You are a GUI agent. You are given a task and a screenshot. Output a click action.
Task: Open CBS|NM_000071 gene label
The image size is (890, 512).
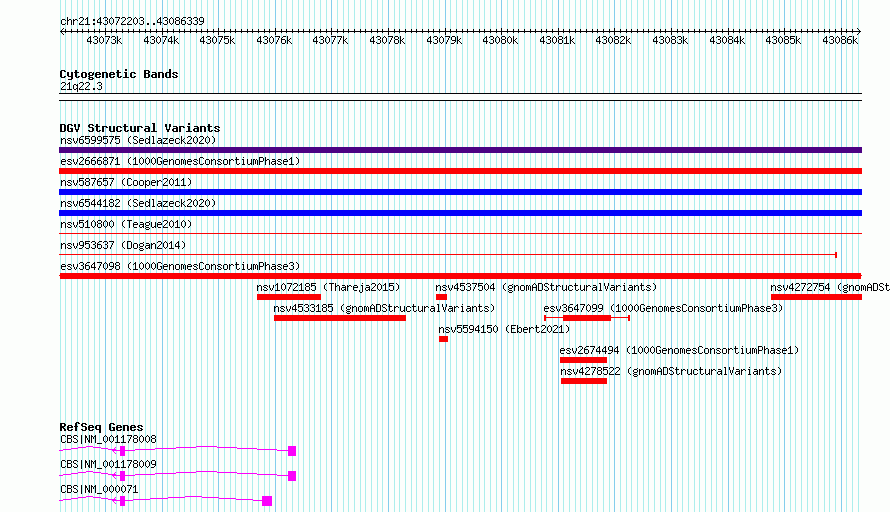99,489
